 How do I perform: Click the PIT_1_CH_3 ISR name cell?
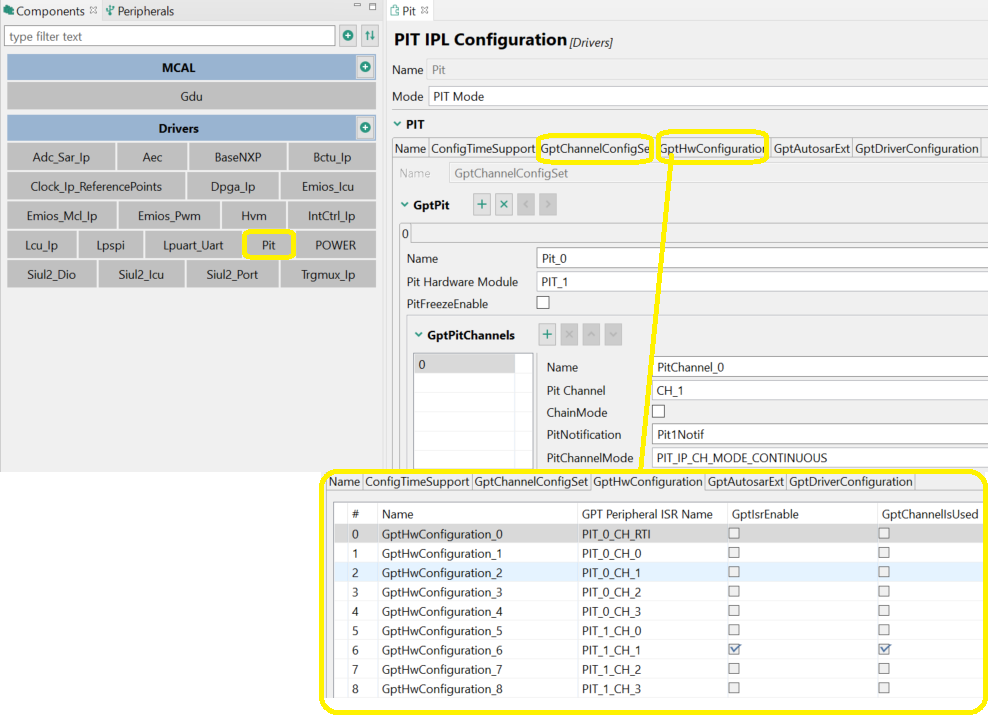coord(652,689)
